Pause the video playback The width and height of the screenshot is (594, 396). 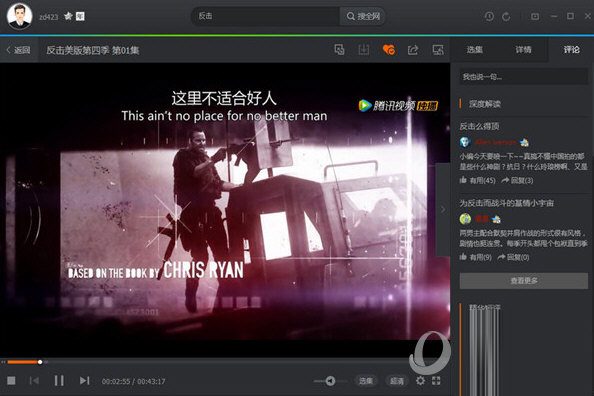tap(59, 380)
